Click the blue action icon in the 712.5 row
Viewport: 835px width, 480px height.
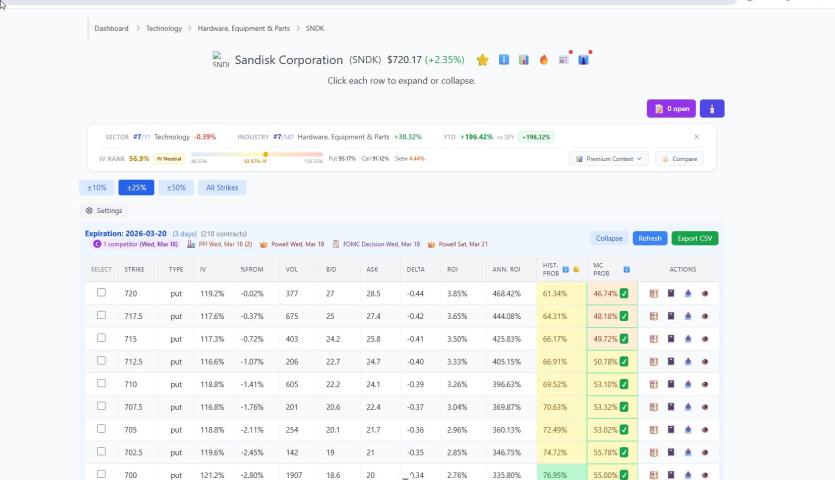(x=688, y=362)
